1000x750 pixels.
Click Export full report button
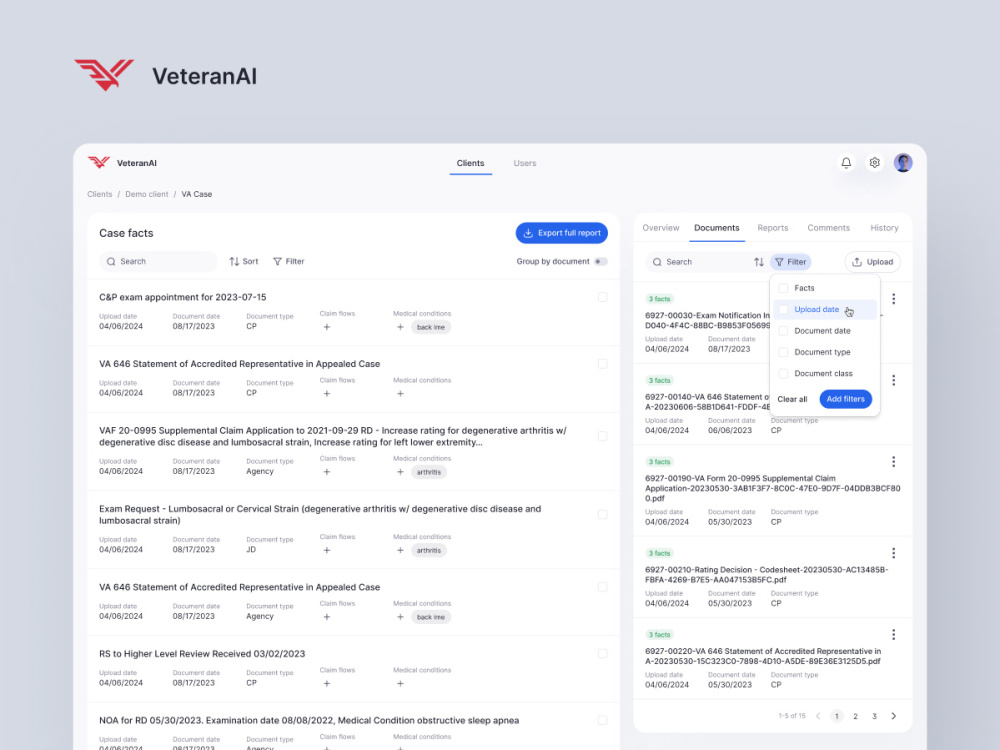(x=561, y=233)
